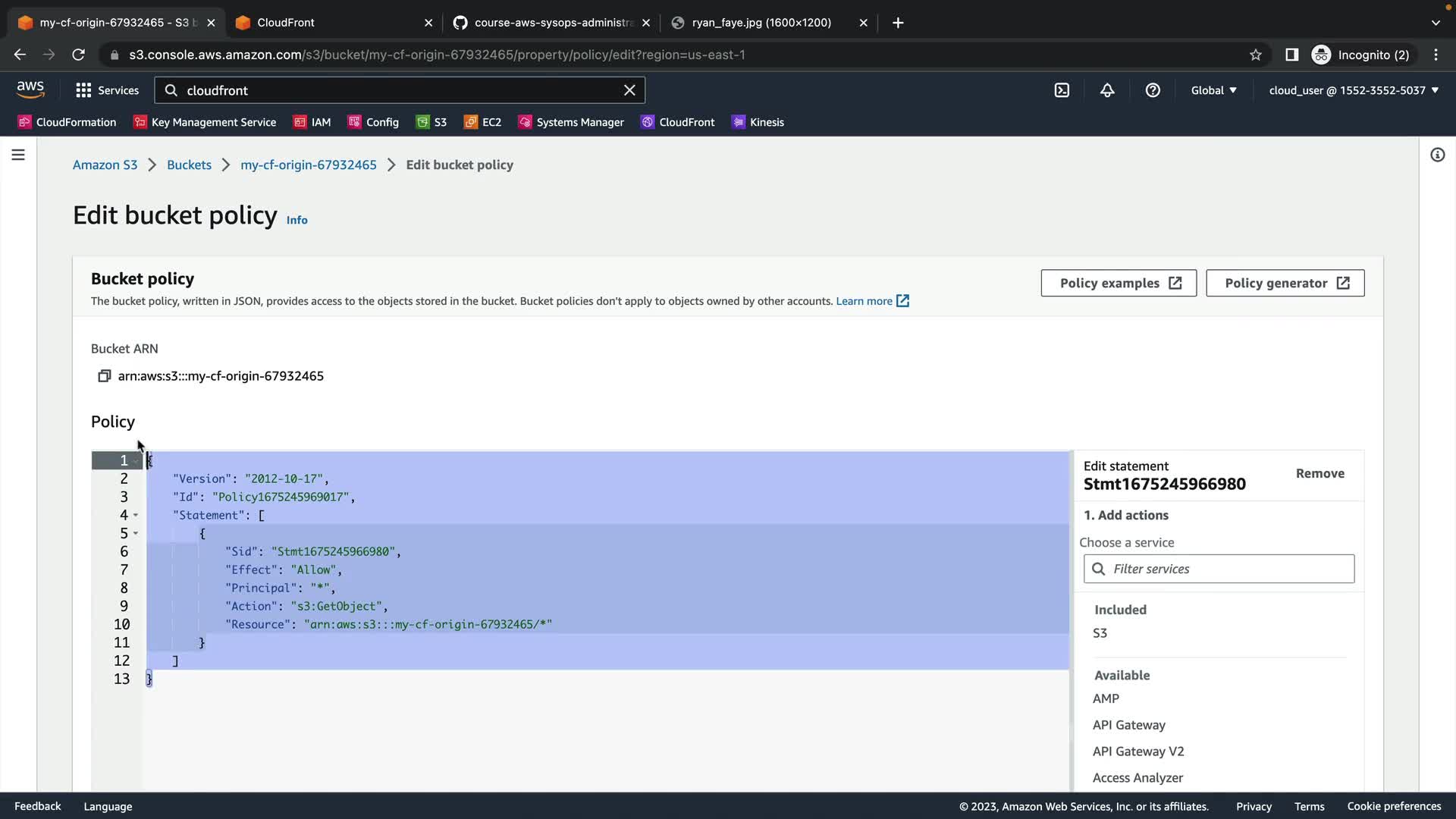
Task: Collapse the code block fold arrow on line 5
Action: (136, 534)
